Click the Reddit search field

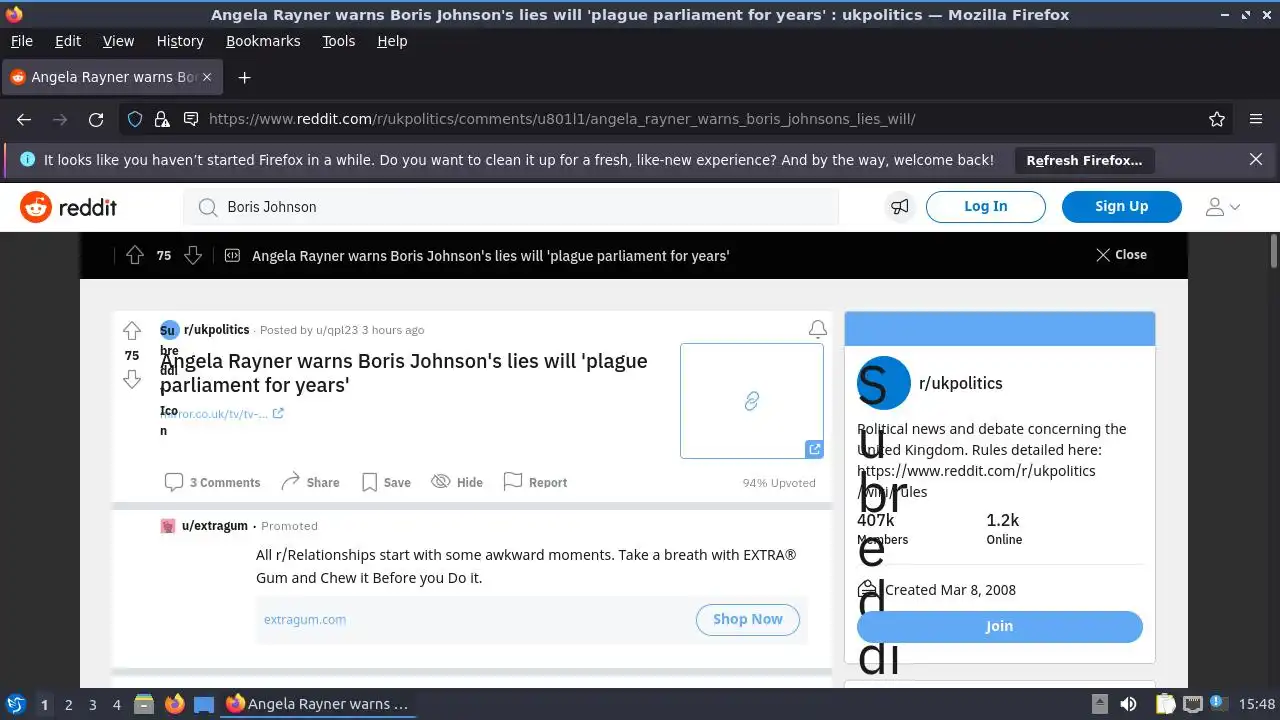pyautogui.click(x=510, y=207)
